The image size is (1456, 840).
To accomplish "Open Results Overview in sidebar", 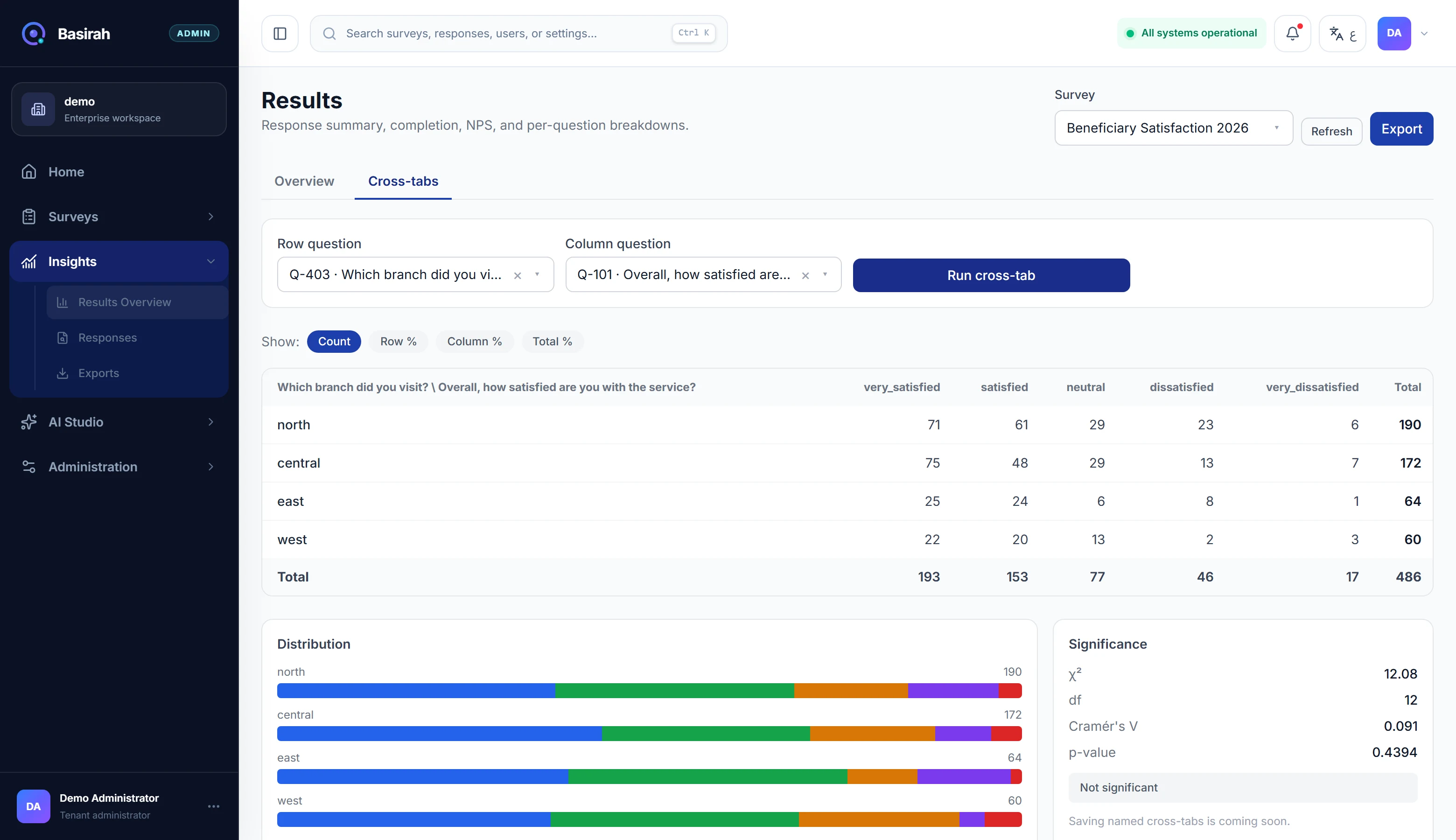I will coord(137,302).
